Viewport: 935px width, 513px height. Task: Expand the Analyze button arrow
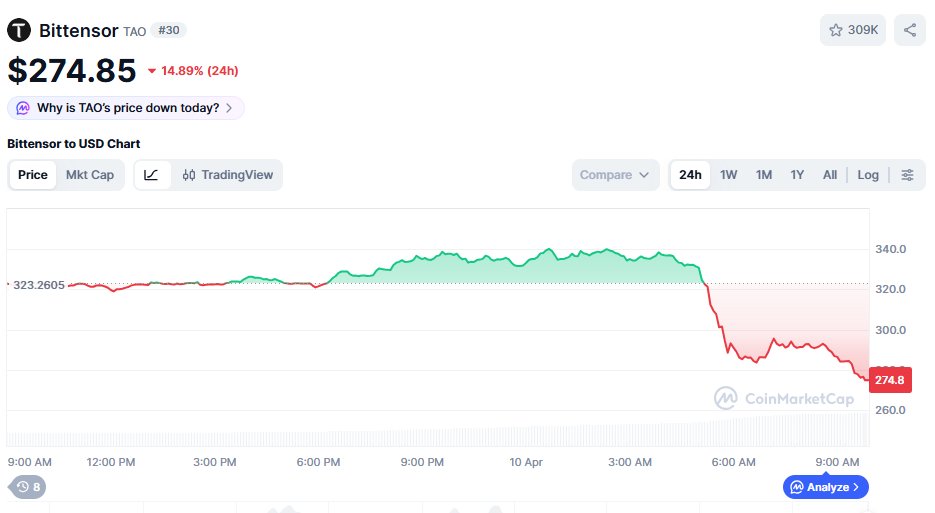(856, 487)
